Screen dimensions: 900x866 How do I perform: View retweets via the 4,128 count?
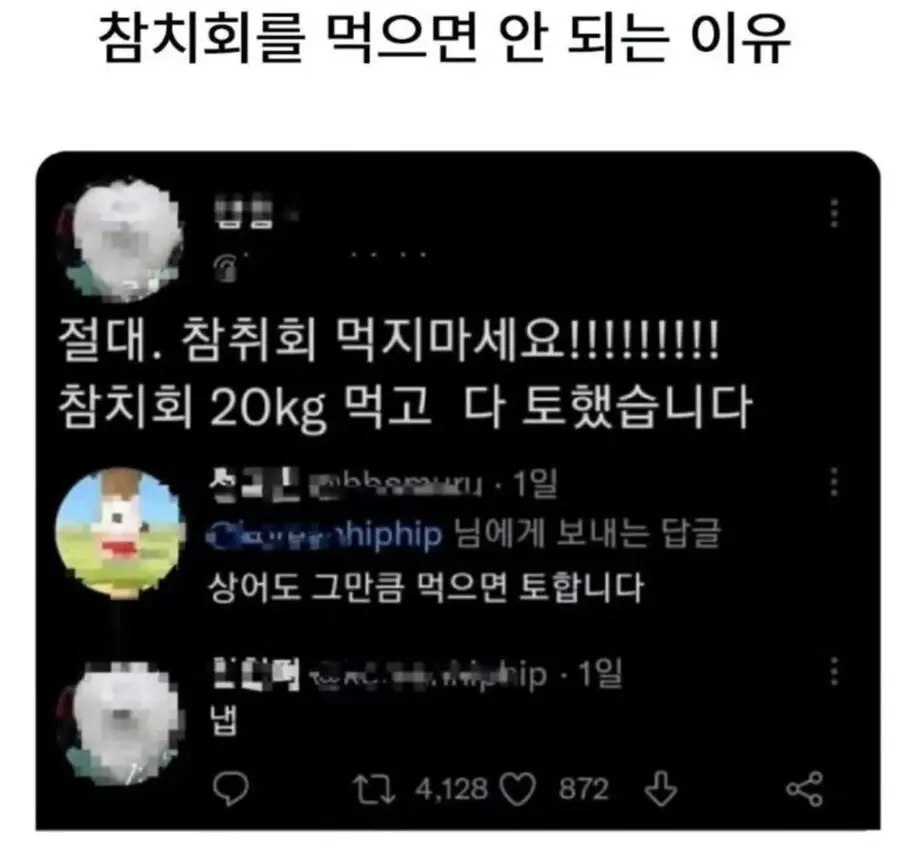[451, 789]
